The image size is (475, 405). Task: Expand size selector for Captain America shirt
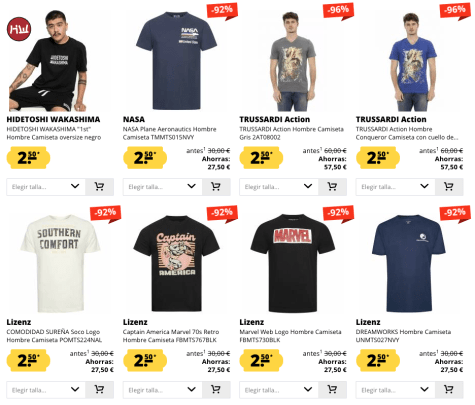click(x=163, y=389)
